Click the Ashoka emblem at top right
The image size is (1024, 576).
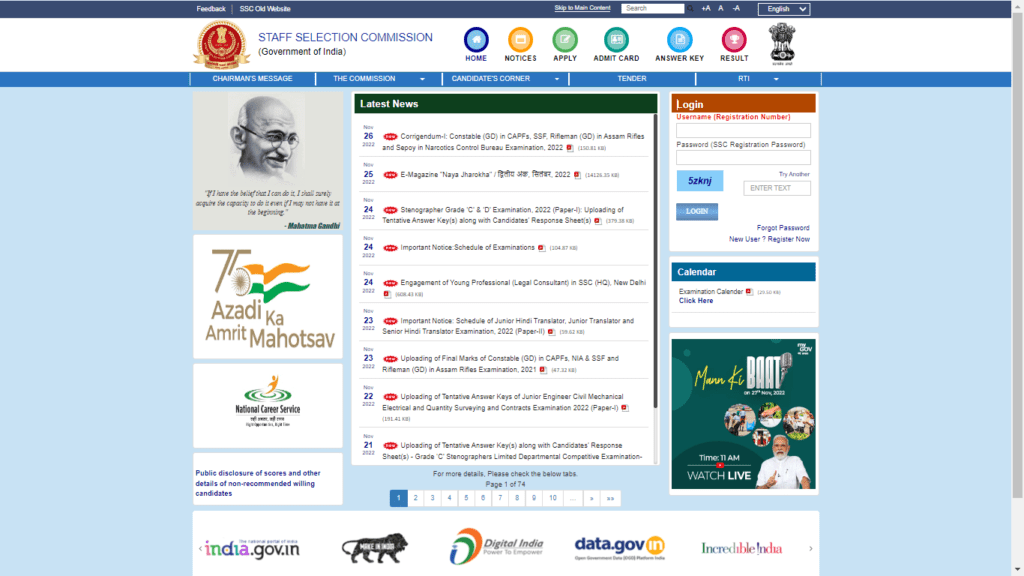pyautogui.click(x=782, y=44)
